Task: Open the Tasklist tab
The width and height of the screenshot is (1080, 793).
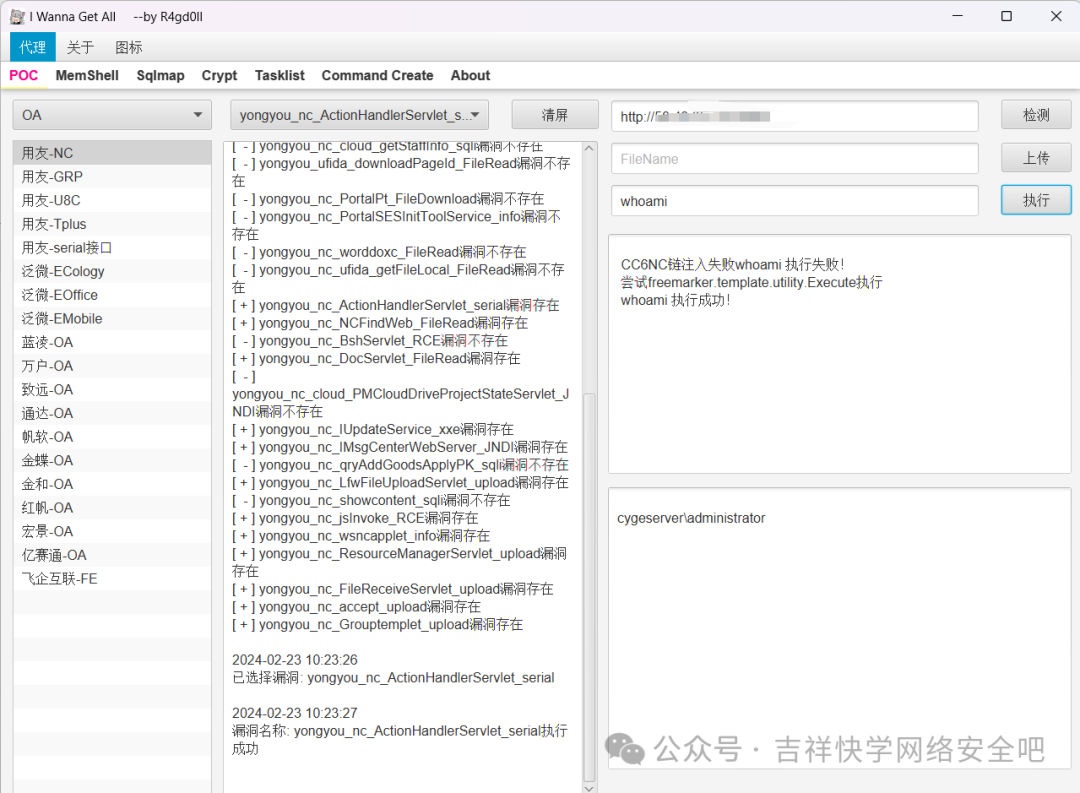Action: point(280,75)
